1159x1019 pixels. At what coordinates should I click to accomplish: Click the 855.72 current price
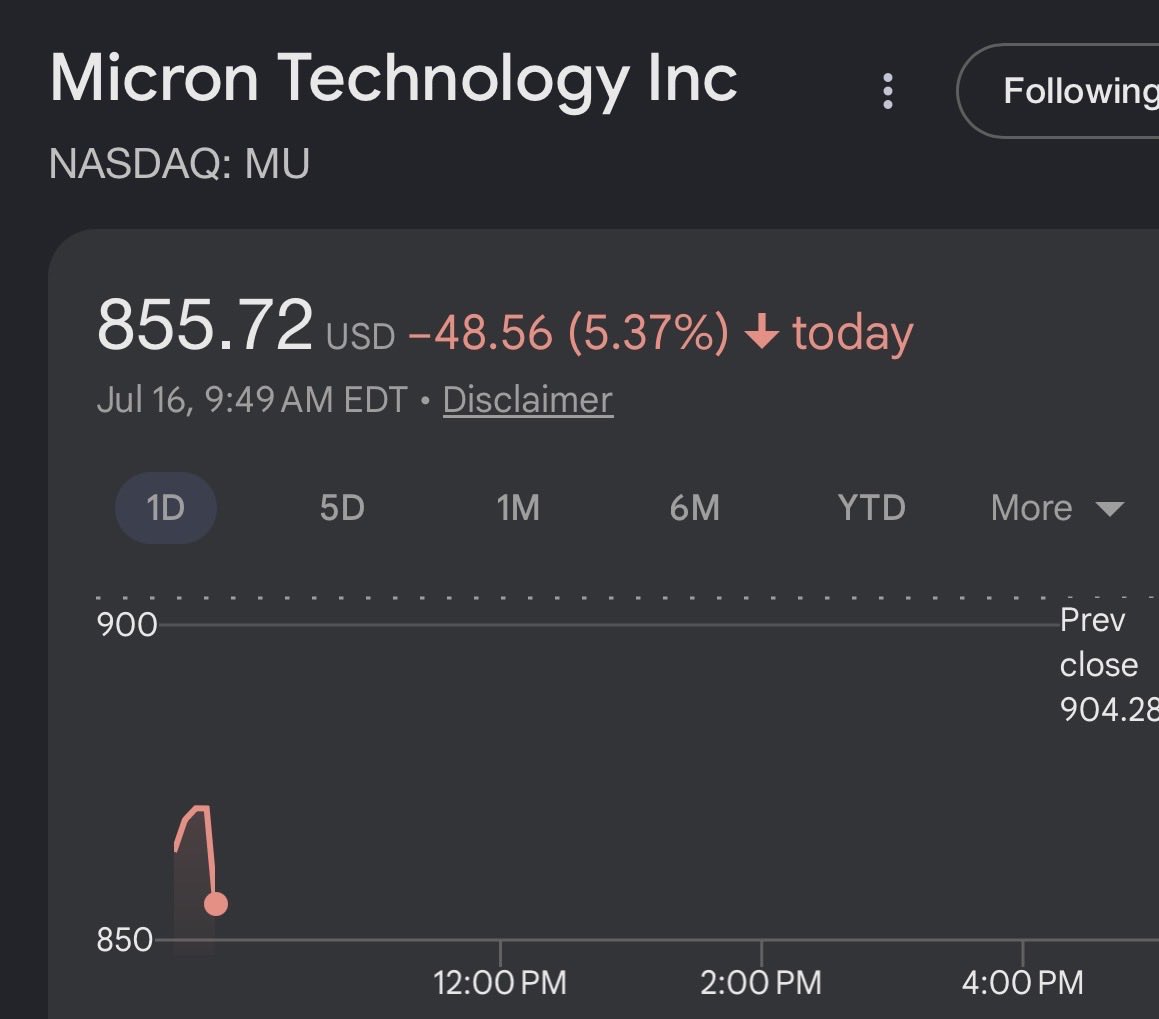pyautogui.click(x=205, y=324)
